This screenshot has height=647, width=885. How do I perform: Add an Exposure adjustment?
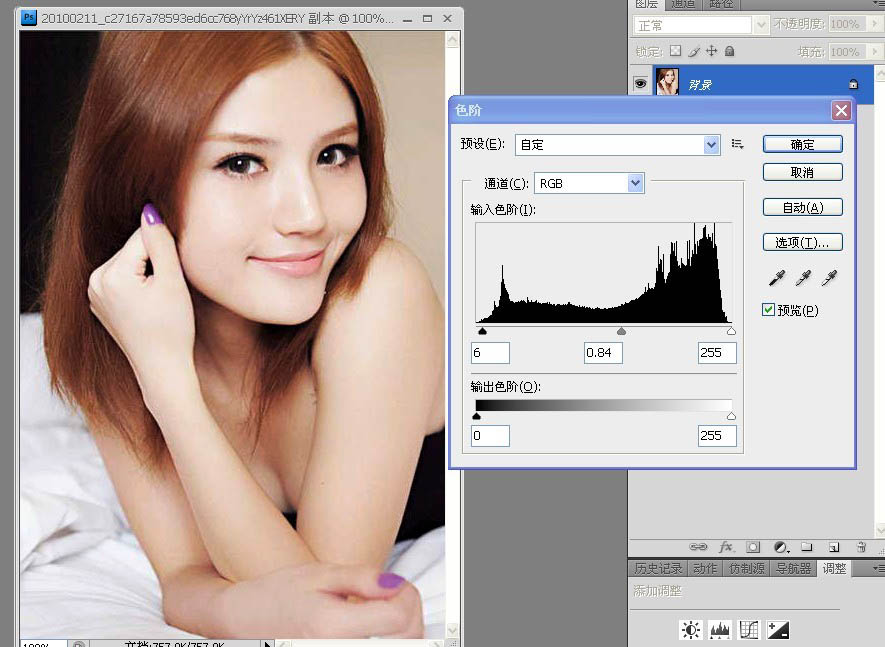[778, 629]
